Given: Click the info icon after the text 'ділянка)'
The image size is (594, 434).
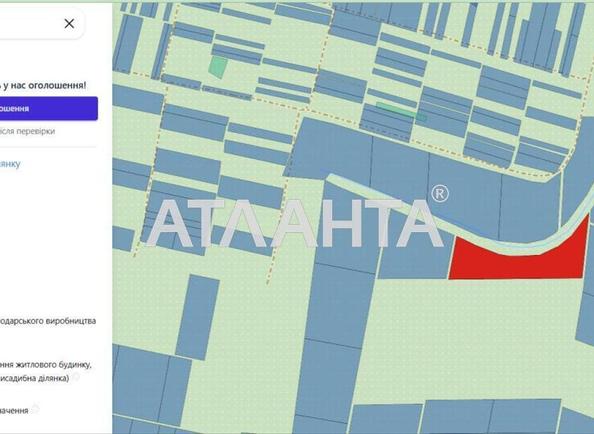Looking at the screenshot, I should click(76, 376).
